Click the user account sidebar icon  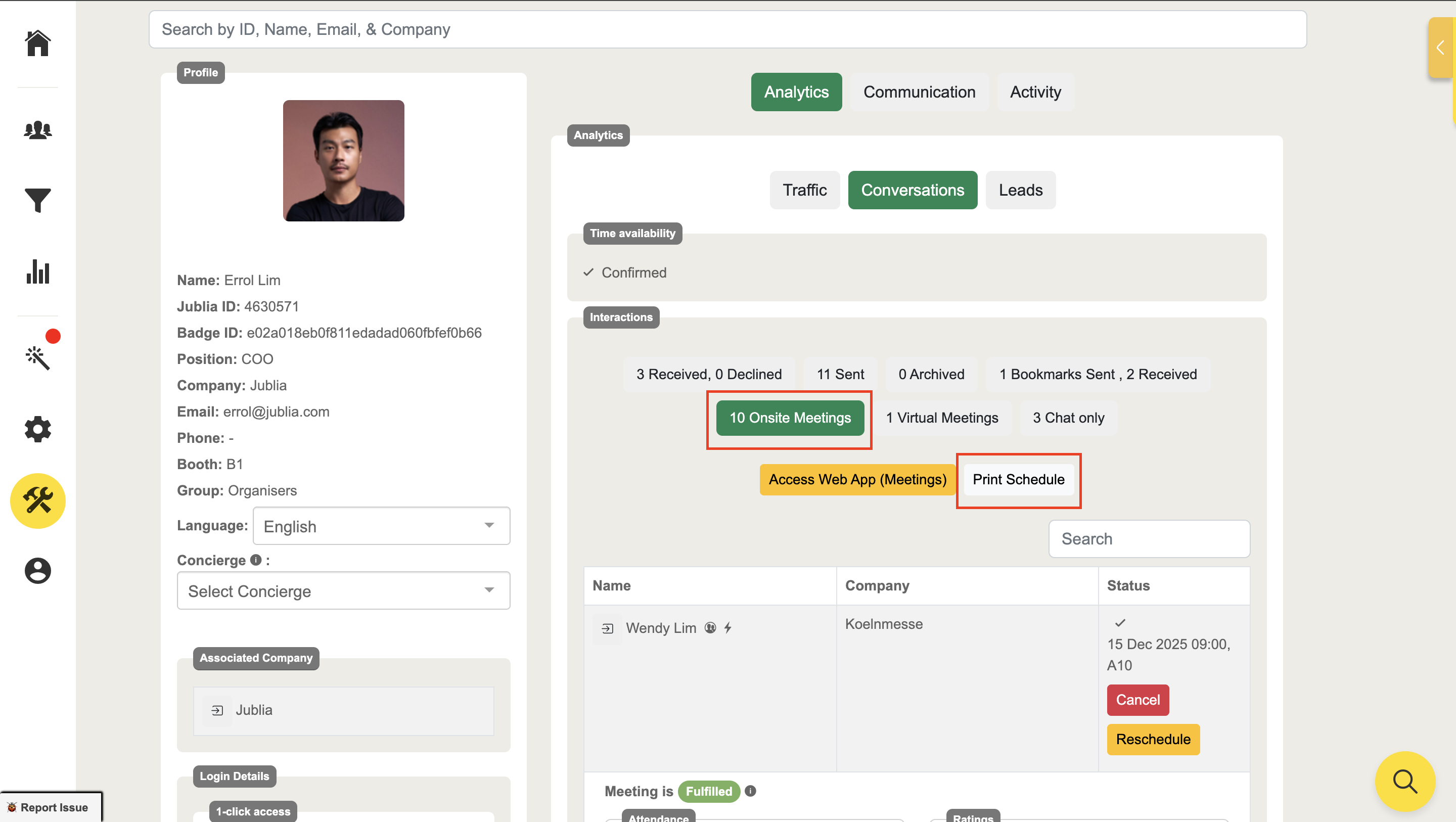tap(38, 570)
